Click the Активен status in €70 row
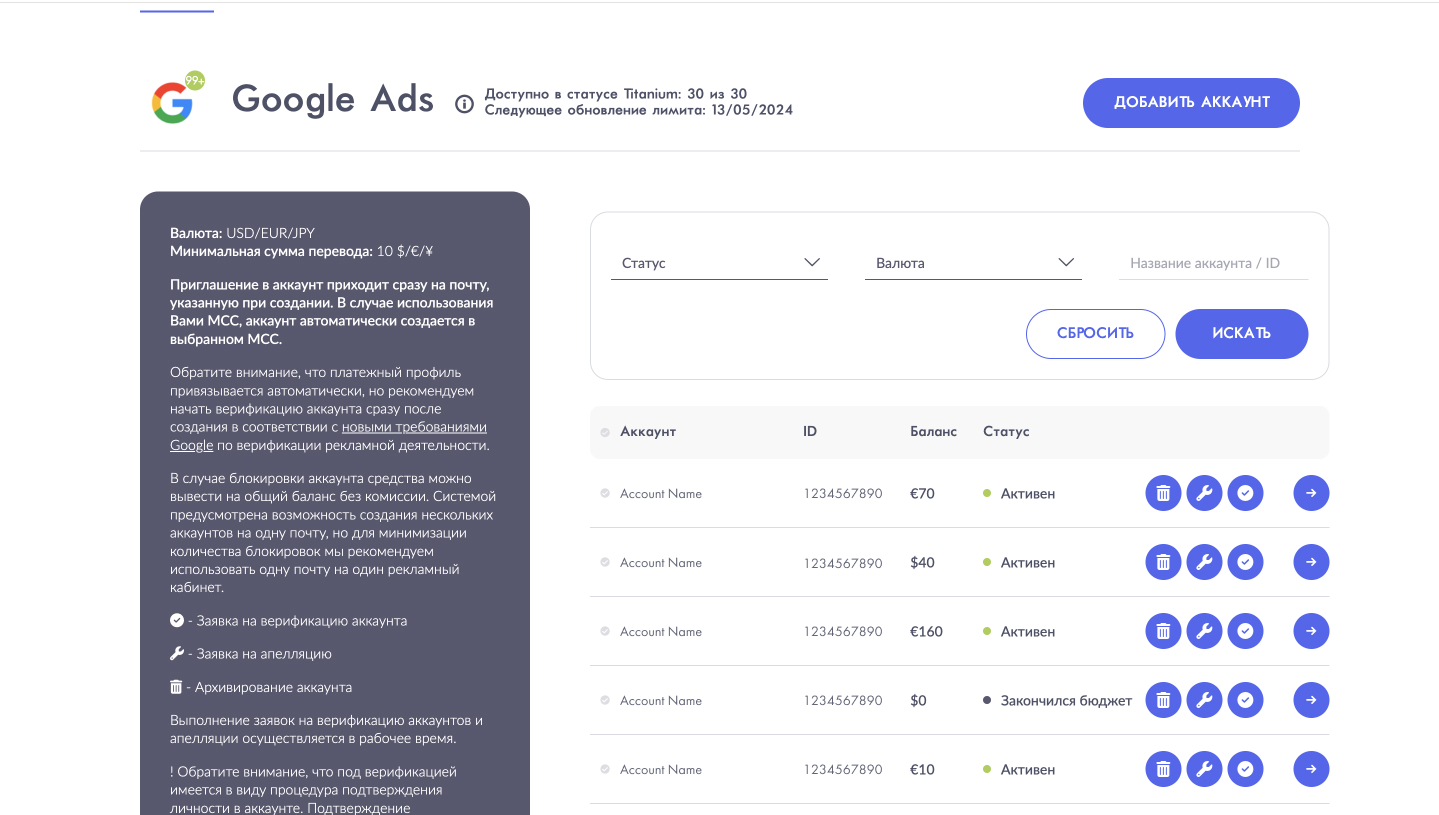Image resolution: width=1439 pixels, height=815 pixels. [x=1028, y=493]
